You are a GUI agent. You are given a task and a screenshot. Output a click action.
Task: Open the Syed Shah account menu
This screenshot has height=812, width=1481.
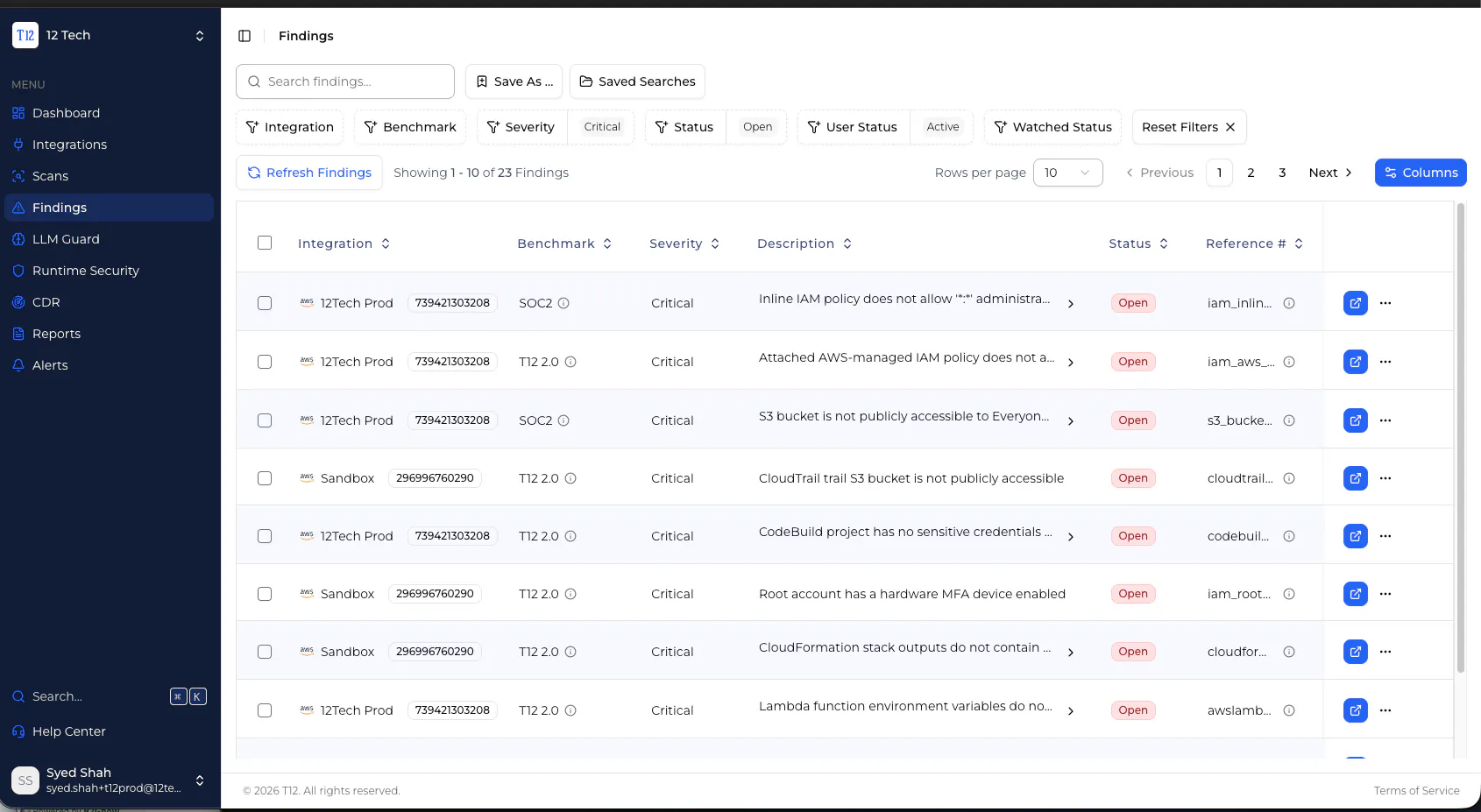(110, 780)
